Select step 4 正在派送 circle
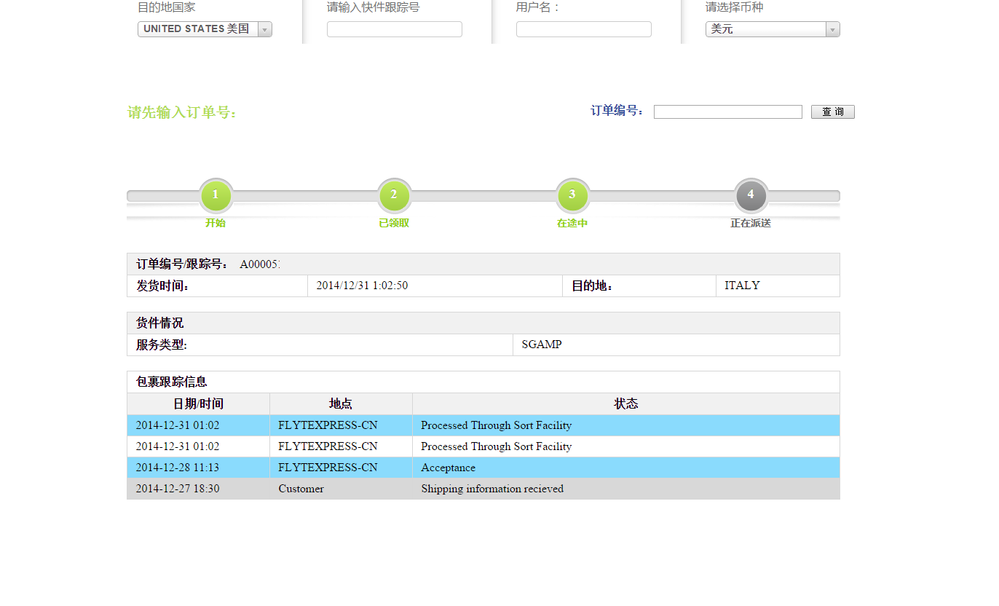This screenshot has width=999, height=606. click(751, 195)
